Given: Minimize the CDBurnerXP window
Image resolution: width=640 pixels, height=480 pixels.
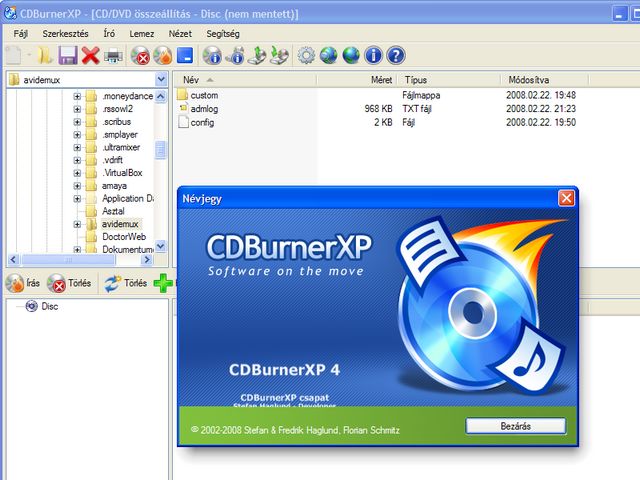Looking at the screenshot, I should (x=619, y=14).
